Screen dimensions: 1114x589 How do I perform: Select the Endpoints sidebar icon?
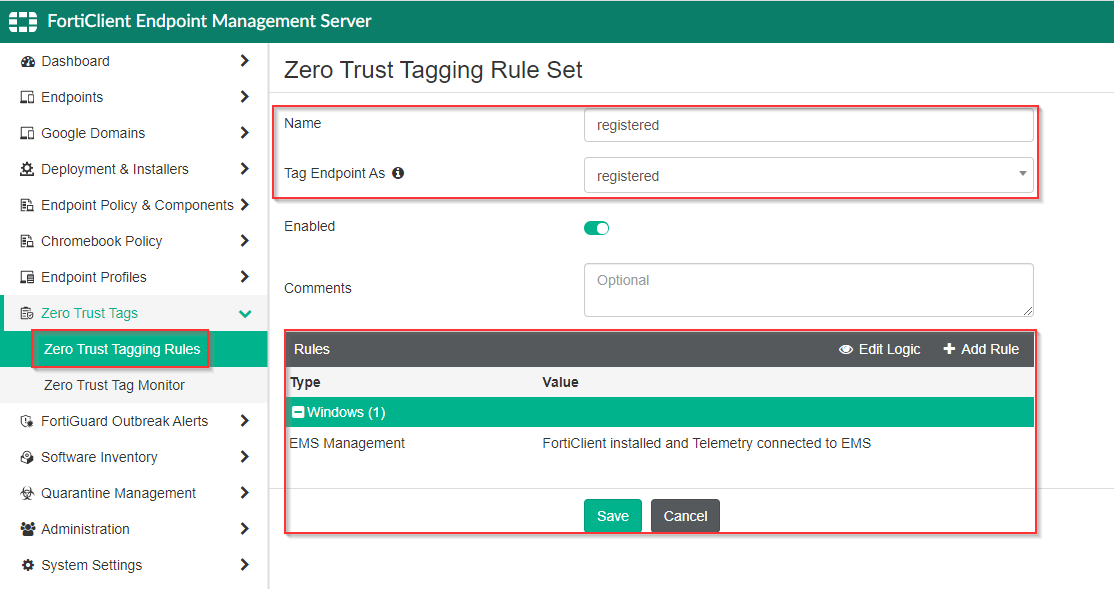coord(27,97)
